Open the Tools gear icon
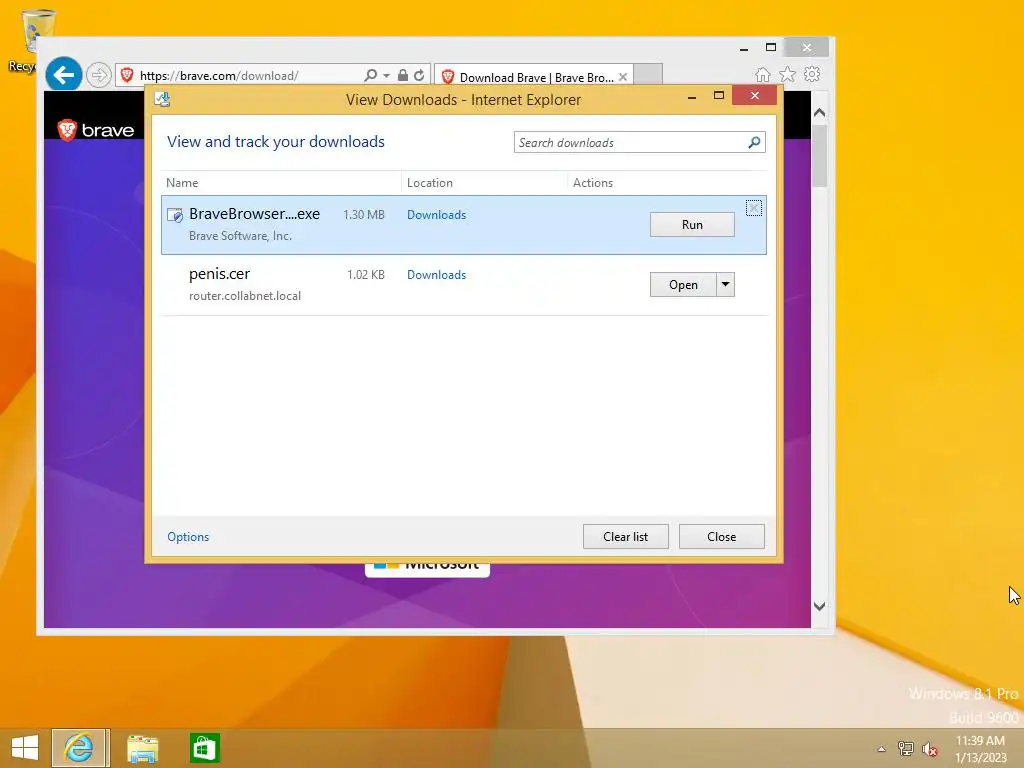The image size is (1024, 768). click(x=812, y=74)
